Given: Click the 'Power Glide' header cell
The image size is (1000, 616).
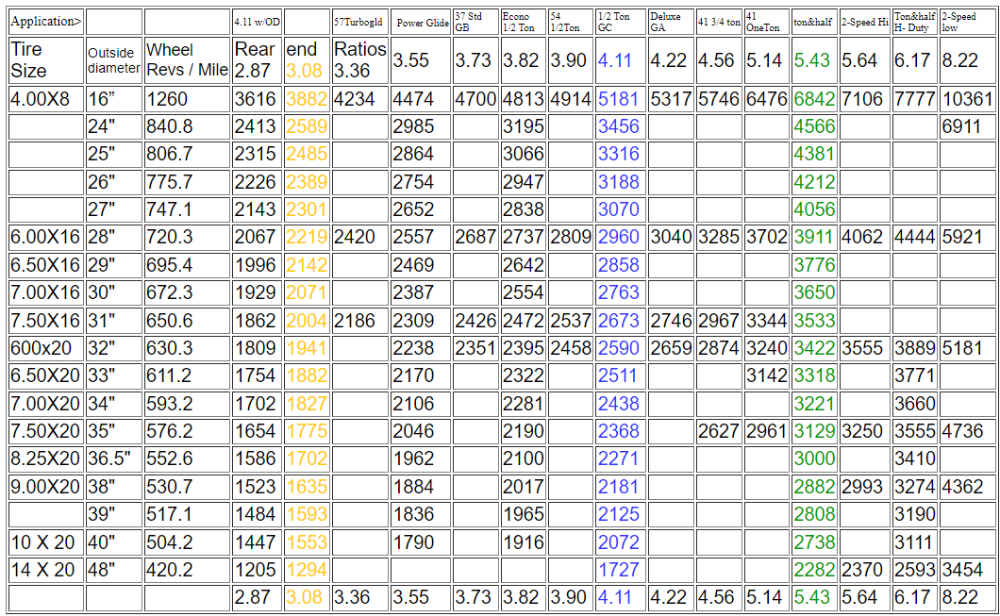Looking at the screenshot, I should pyautogui.click(x=421, y=18).
